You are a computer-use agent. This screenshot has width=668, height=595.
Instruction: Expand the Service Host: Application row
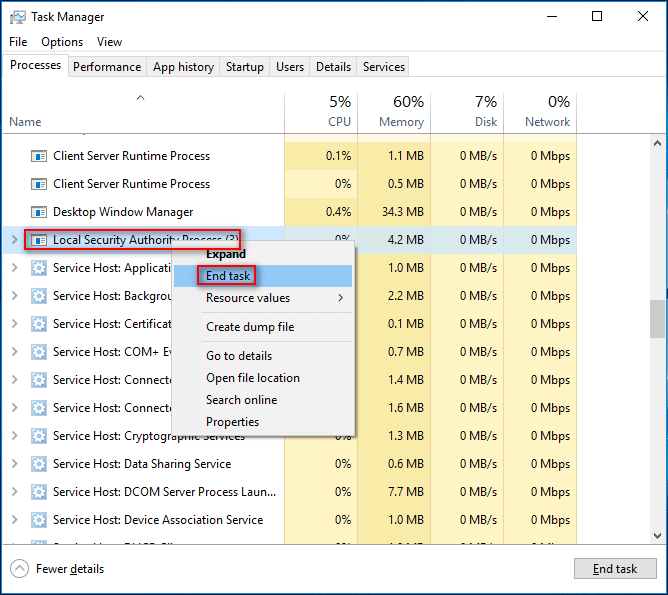tap(14, 268)
